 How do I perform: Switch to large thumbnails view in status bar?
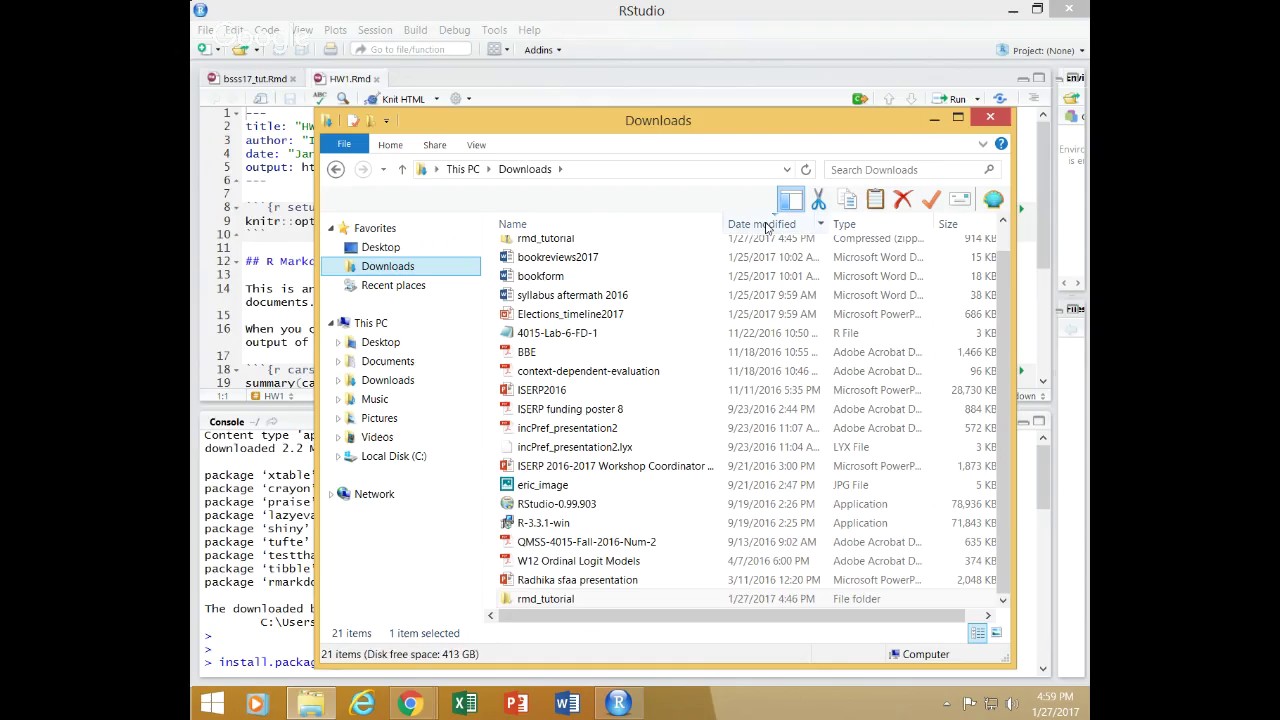click(996, 633)
